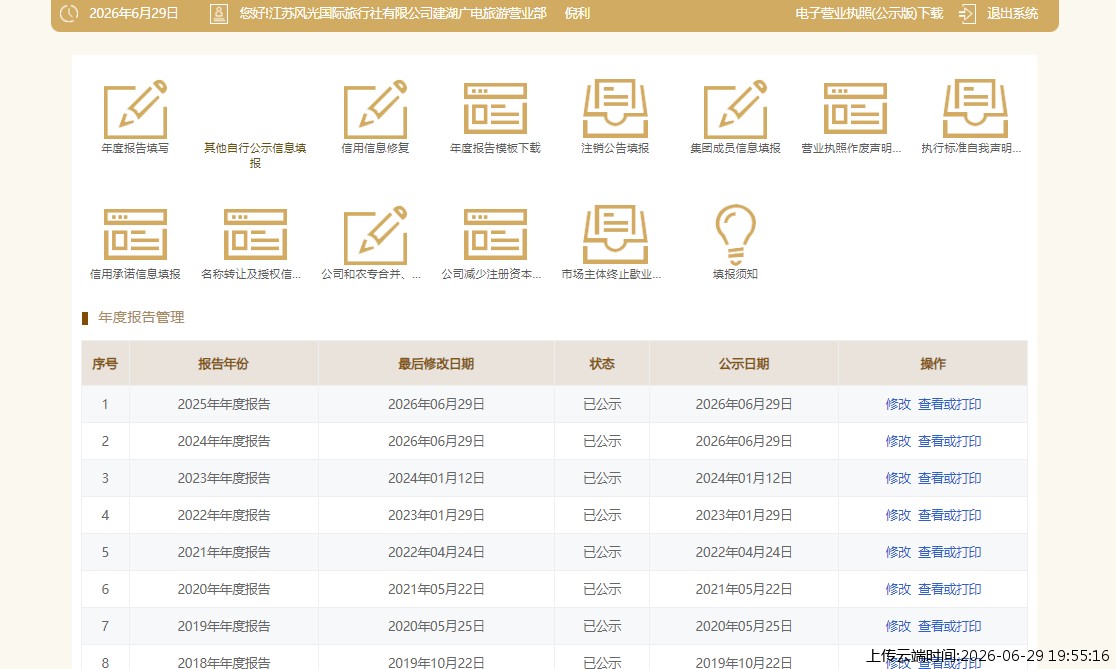
Task: Select the 2018年年度报告 cell
Action: coord(223,658)
